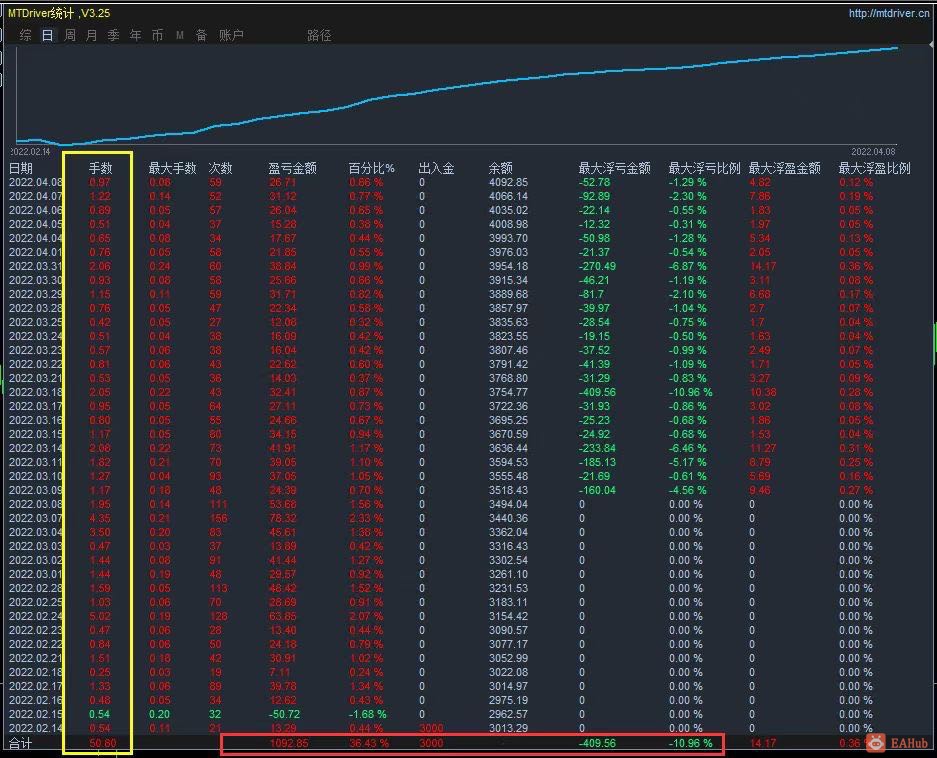Select the 年 yearly tab

click(x=136, y=35)
